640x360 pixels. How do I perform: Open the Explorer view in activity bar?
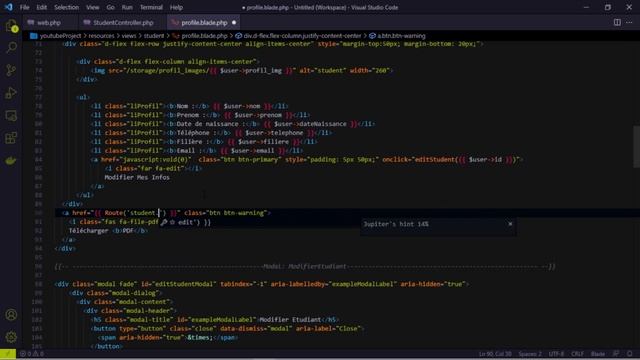[x=11, y=26]
